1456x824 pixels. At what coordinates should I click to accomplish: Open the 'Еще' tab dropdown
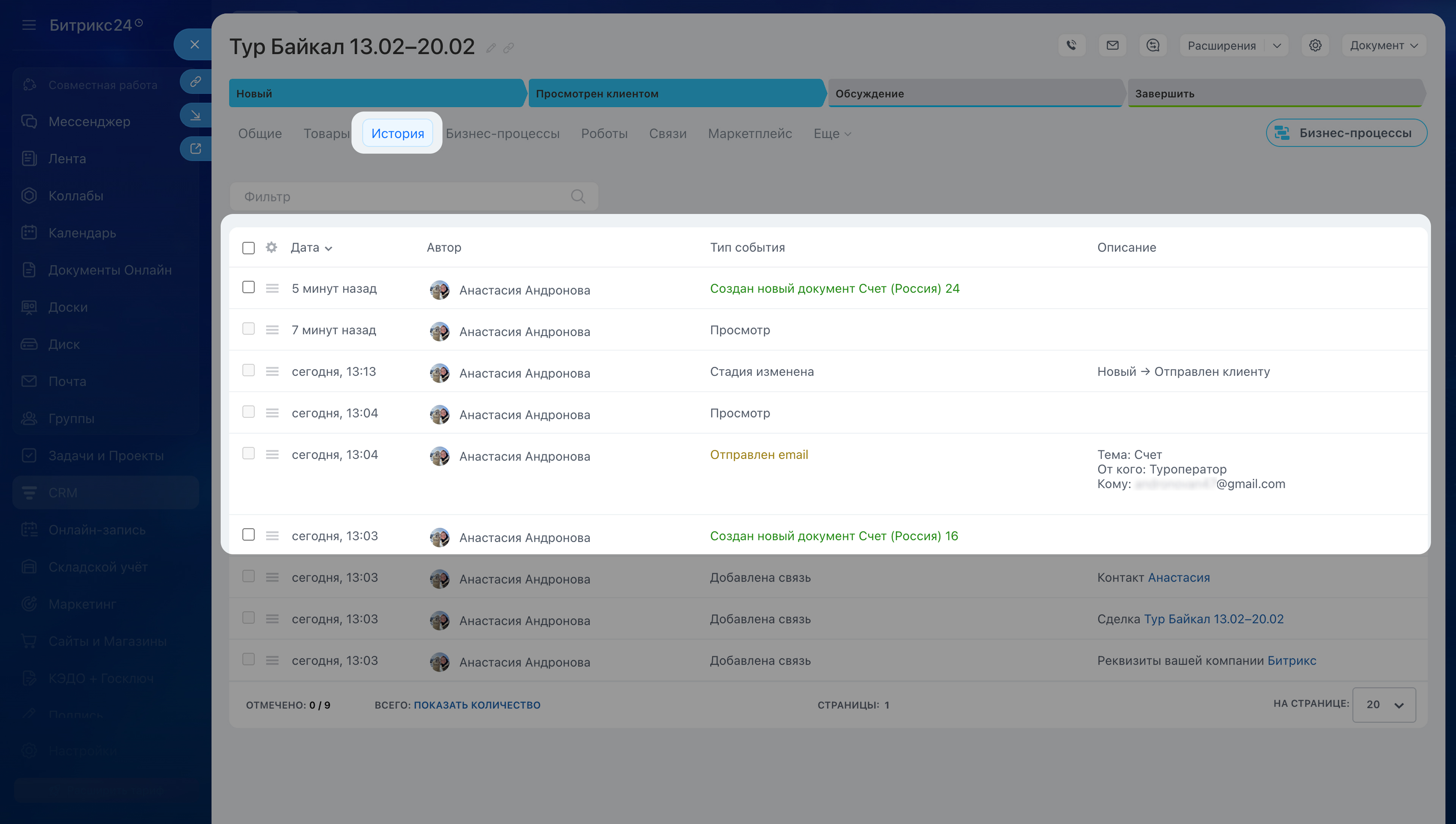point(832,134)
